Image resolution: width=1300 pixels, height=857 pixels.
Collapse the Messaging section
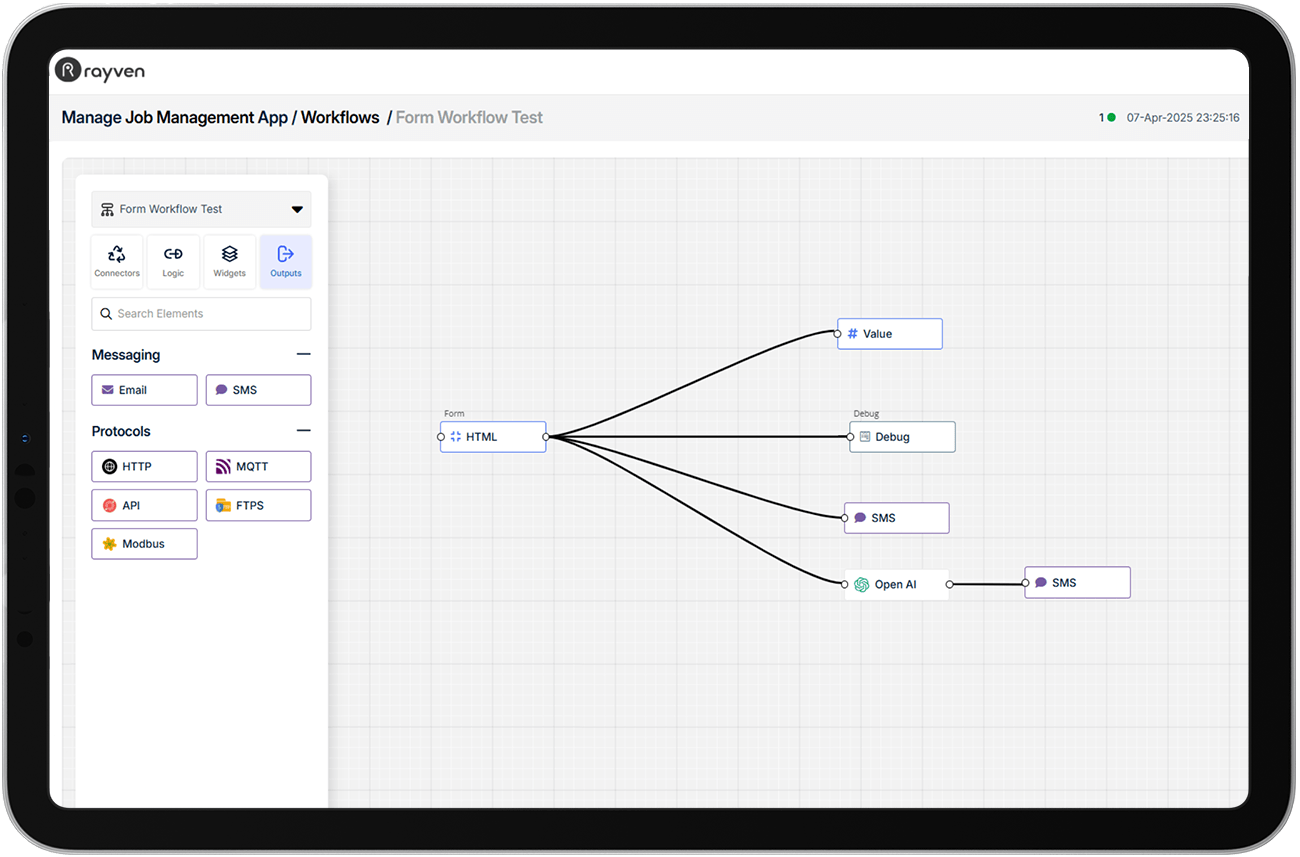303,354
